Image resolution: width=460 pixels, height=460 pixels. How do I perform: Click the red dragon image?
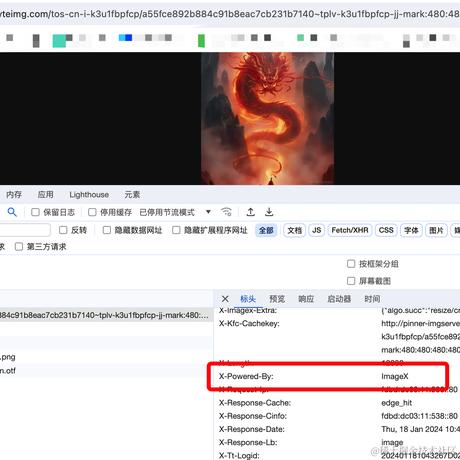pos(267,118)
